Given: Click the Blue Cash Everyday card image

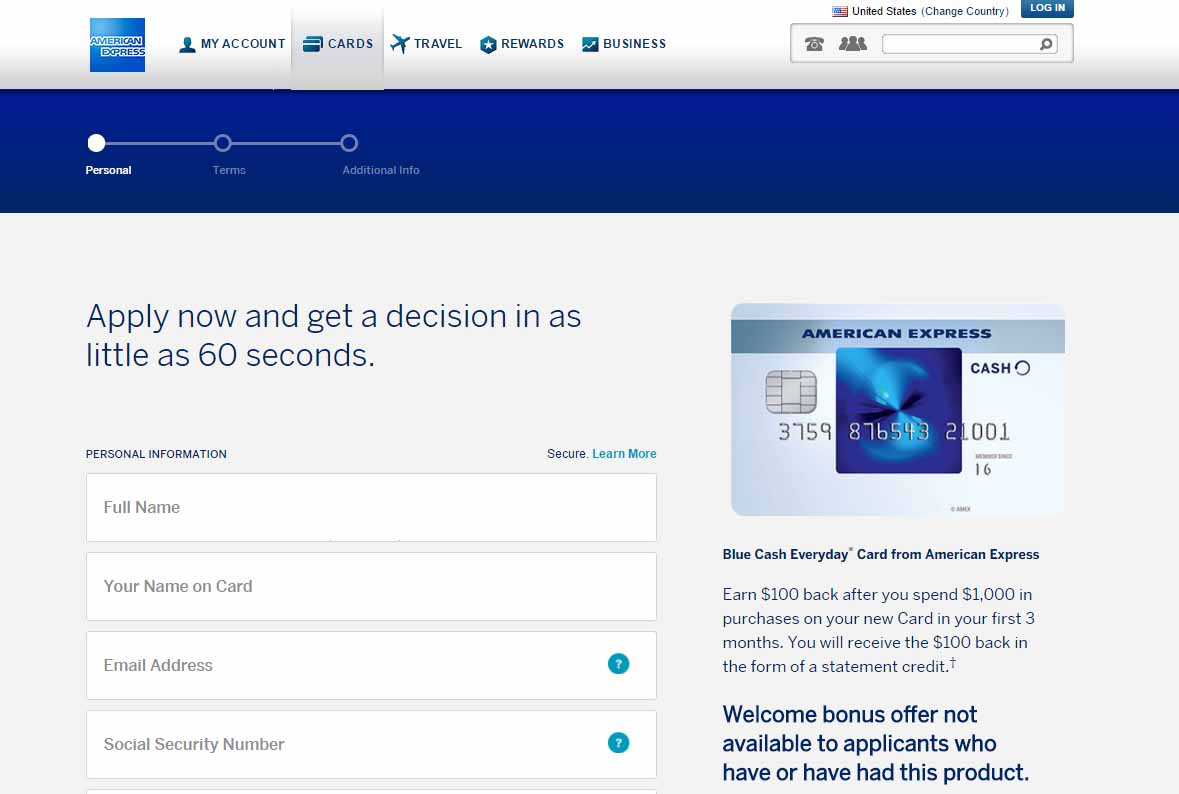Looking at the screenshot, I should click(898, 410).
